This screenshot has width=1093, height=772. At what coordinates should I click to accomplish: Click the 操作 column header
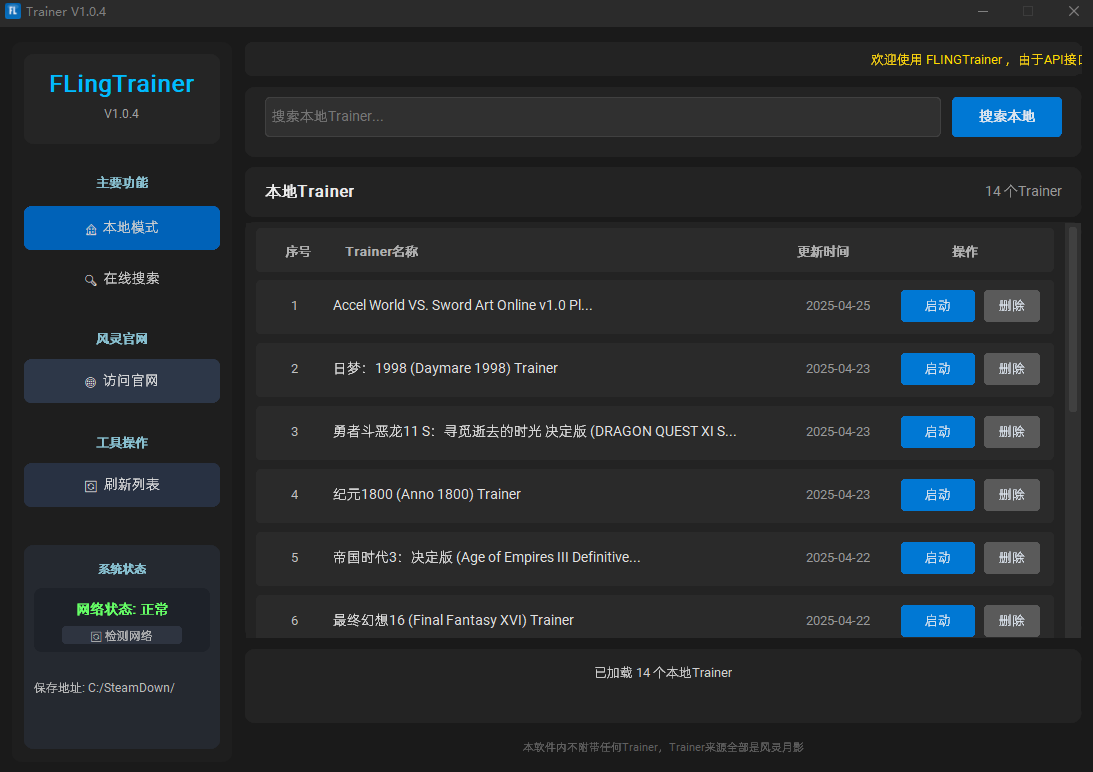coord(965,252)
